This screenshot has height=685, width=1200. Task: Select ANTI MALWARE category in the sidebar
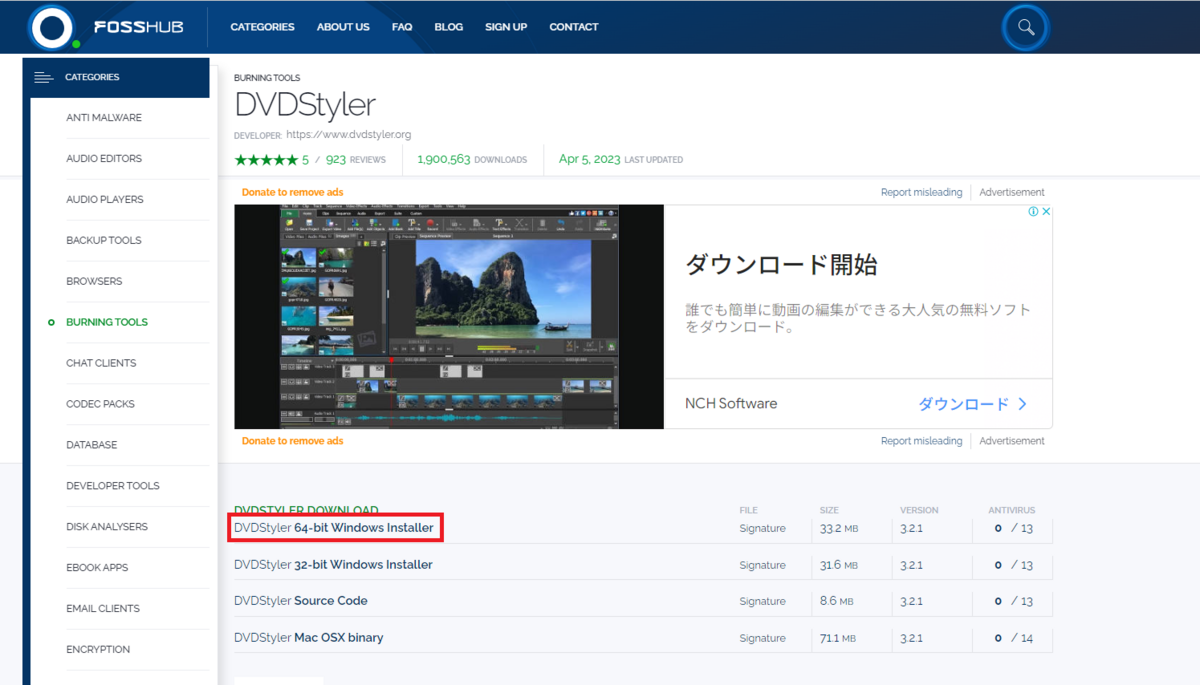tap(104, 118)
